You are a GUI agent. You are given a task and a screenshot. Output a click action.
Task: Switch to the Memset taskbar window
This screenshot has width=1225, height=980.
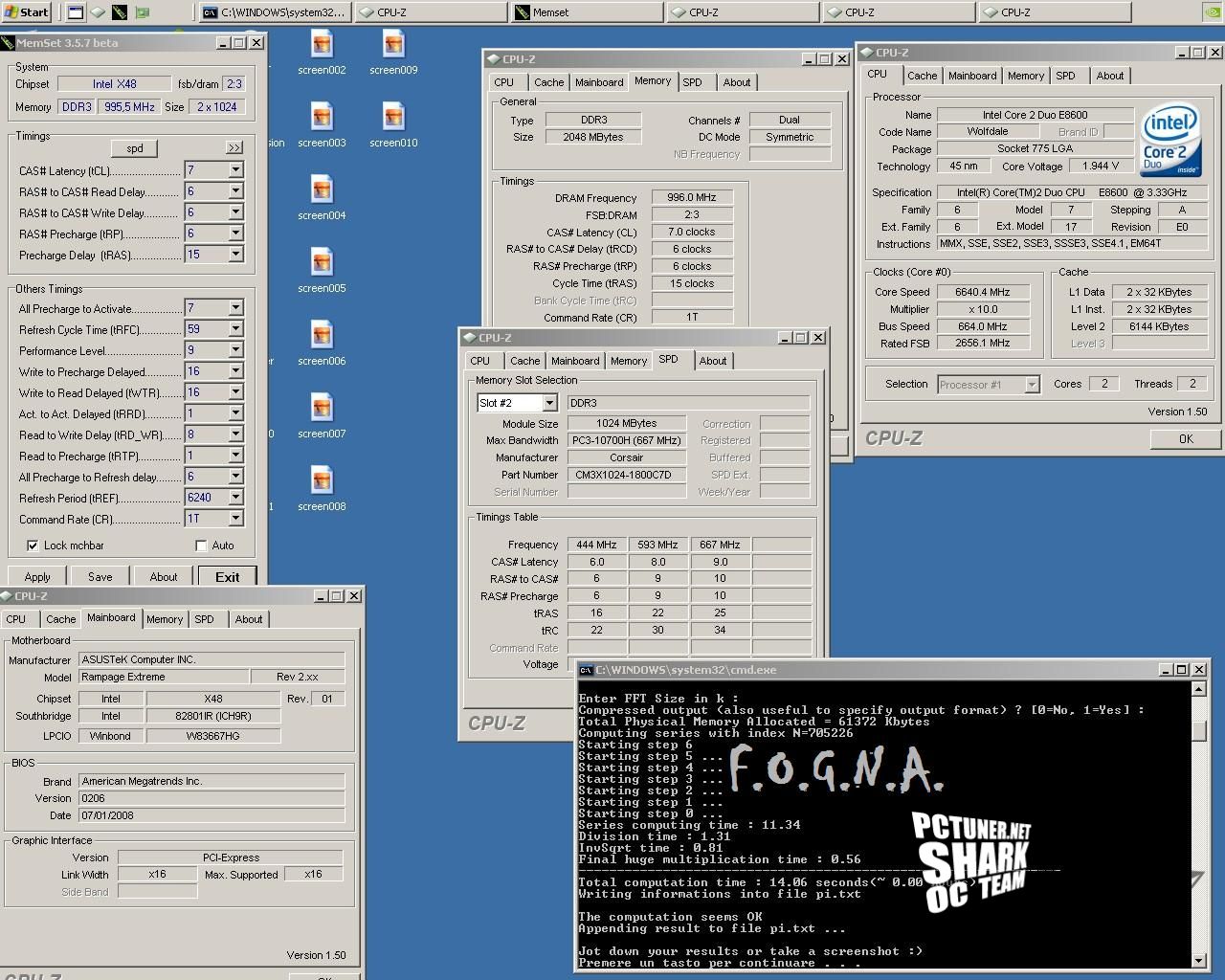(587, 11)
